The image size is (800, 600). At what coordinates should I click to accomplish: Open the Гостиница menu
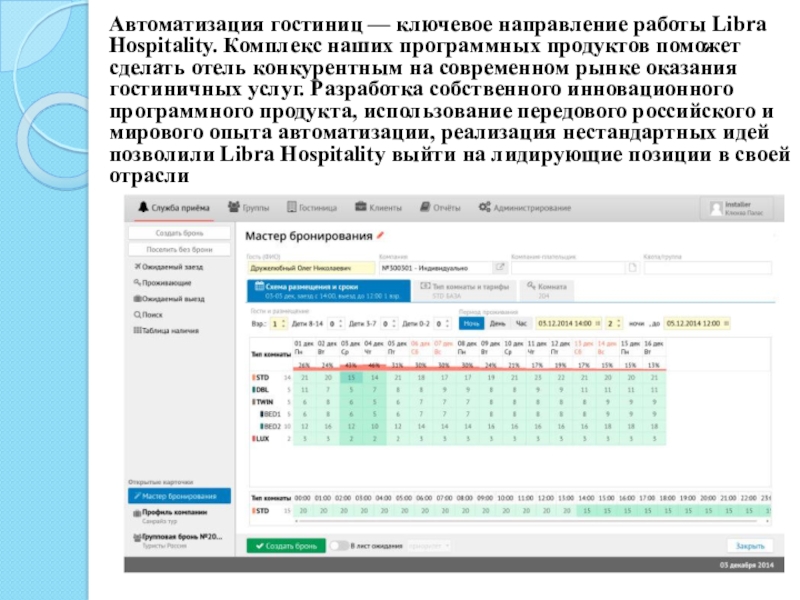312,208
